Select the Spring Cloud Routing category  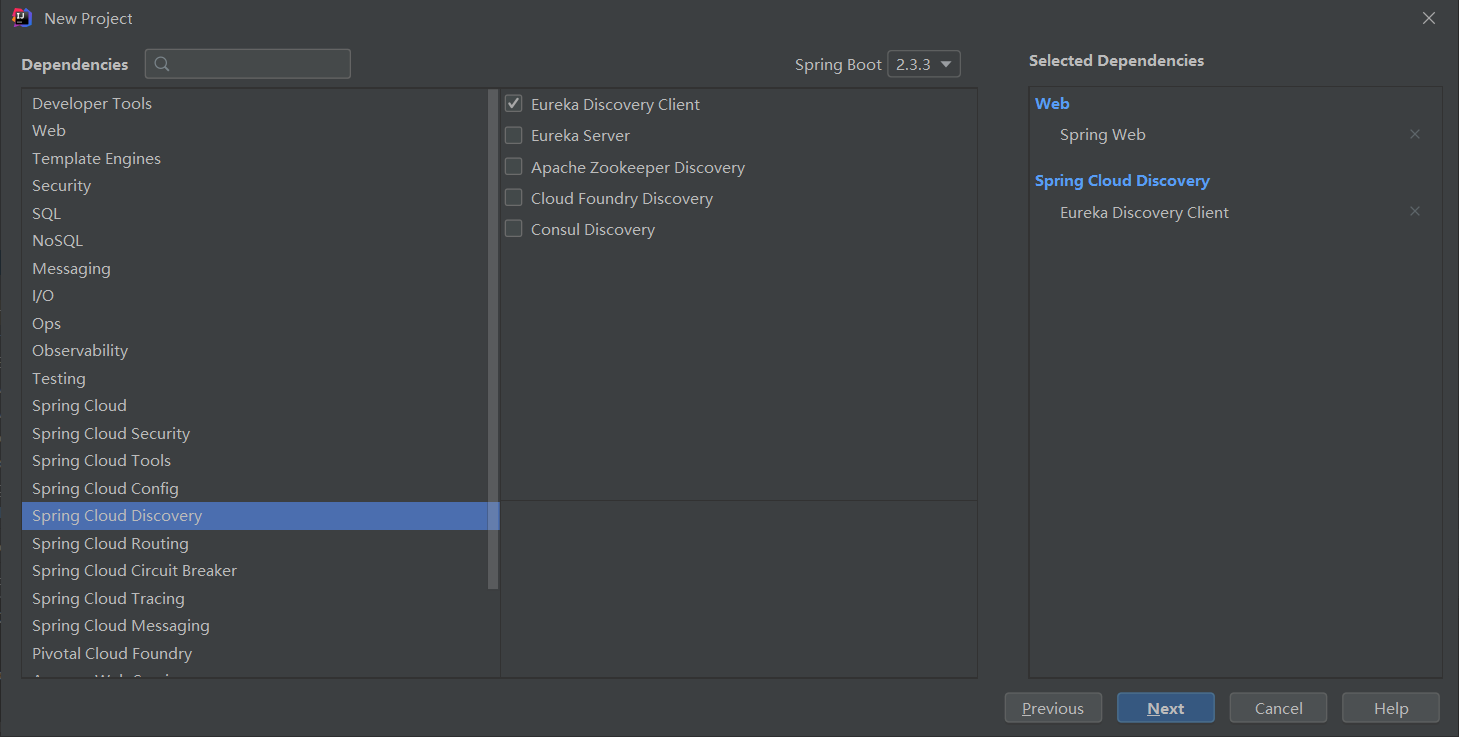pyautogui.click(x=110, y=543)
